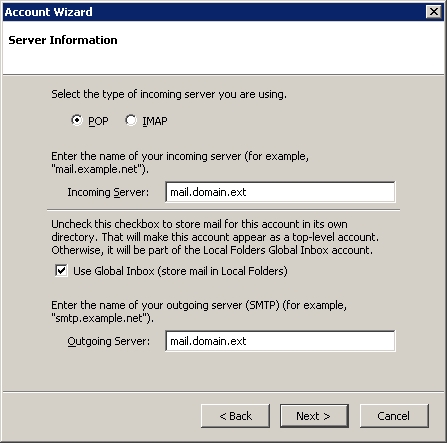447x443 pixels.
Task: Toggle the Use Global Inbox checkbox
Action: [x=61, y=271]
